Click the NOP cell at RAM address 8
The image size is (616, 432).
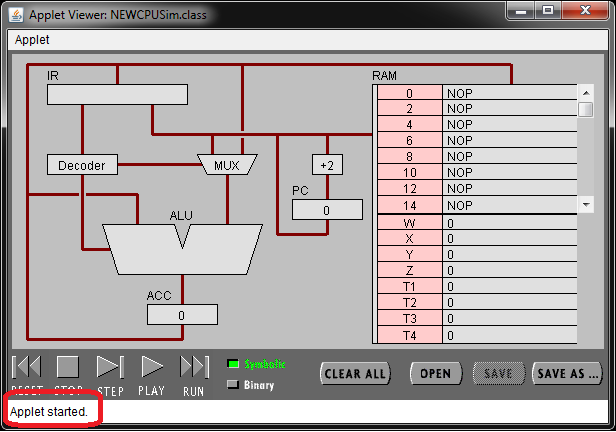[x=510, y=156]
